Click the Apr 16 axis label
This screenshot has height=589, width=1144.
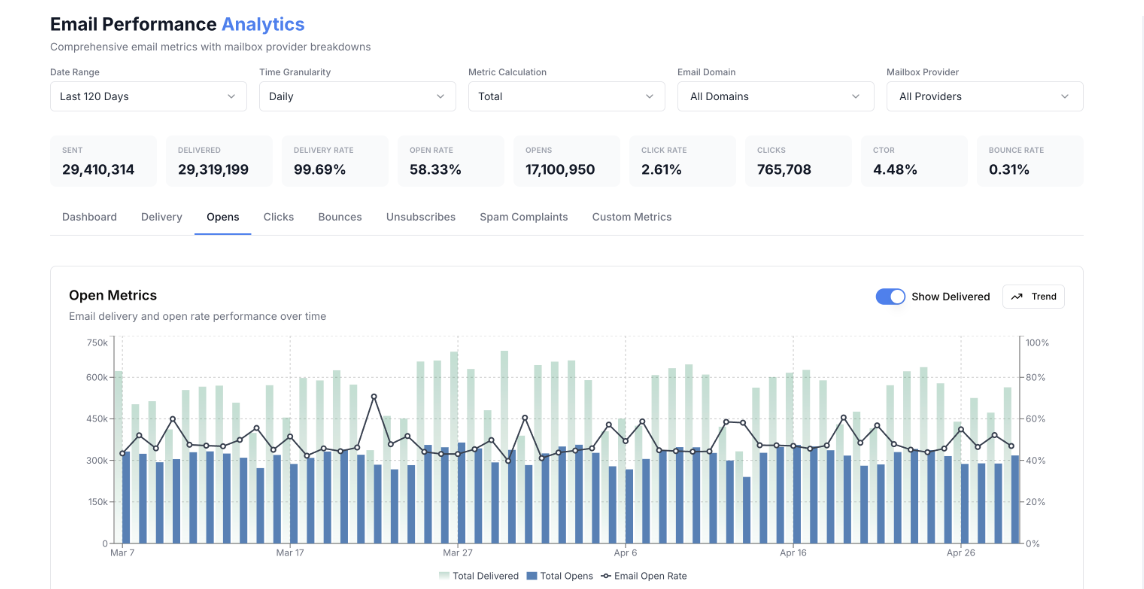[x=793, y=554]
